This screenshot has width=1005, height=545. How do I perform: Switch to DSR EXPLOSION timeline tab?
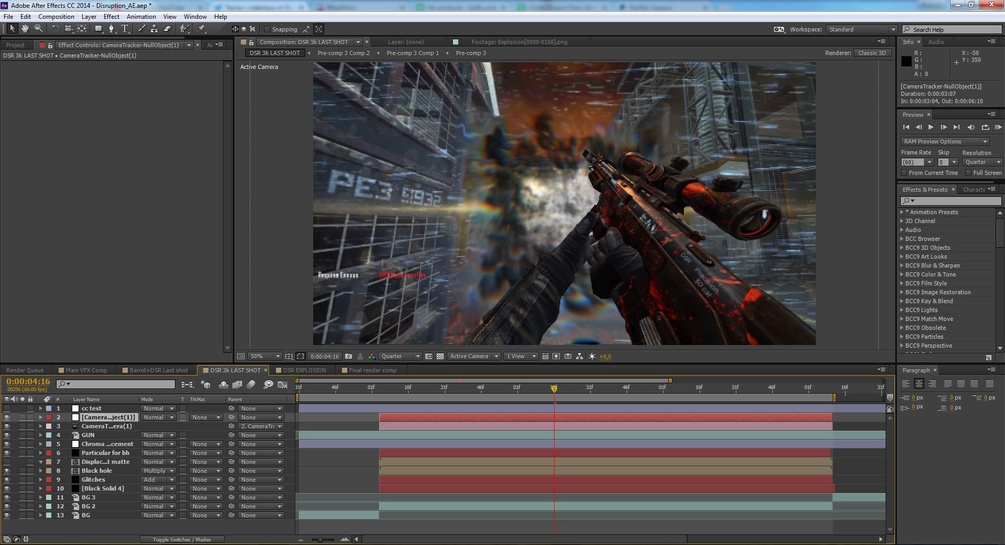coord(304,370)
